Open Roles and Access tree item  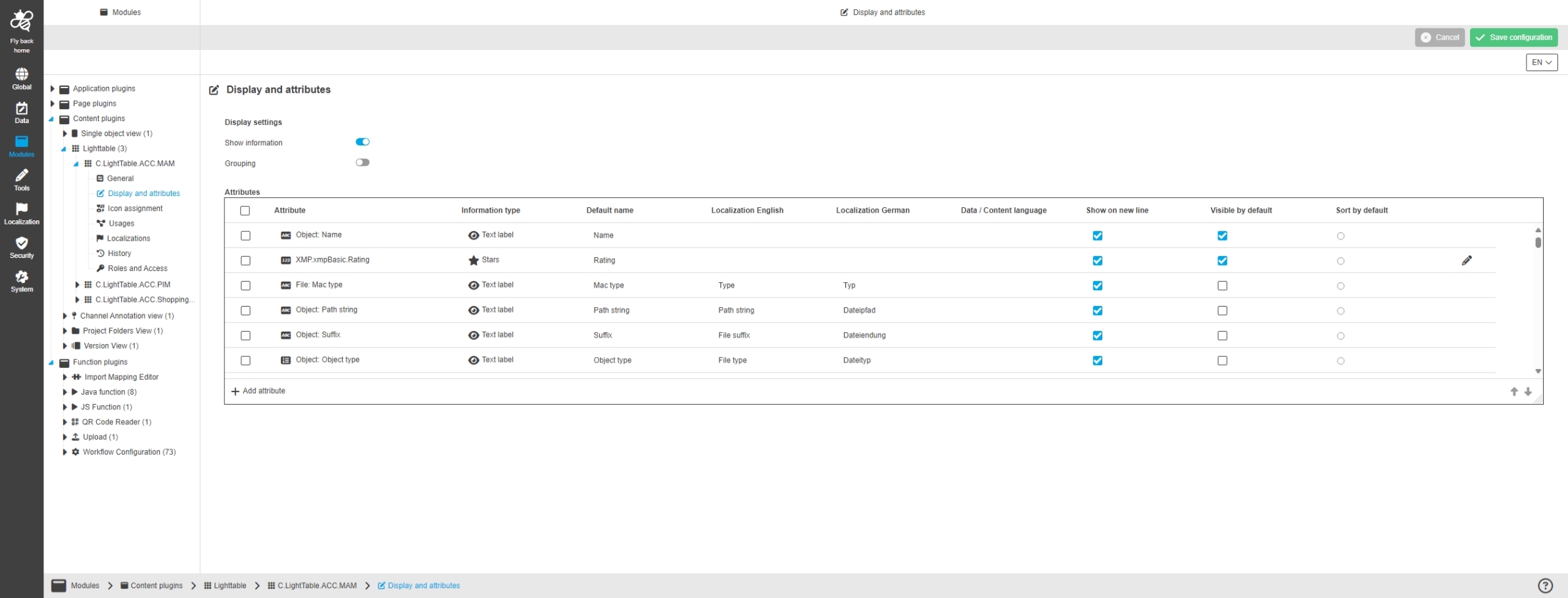[137, 268]
